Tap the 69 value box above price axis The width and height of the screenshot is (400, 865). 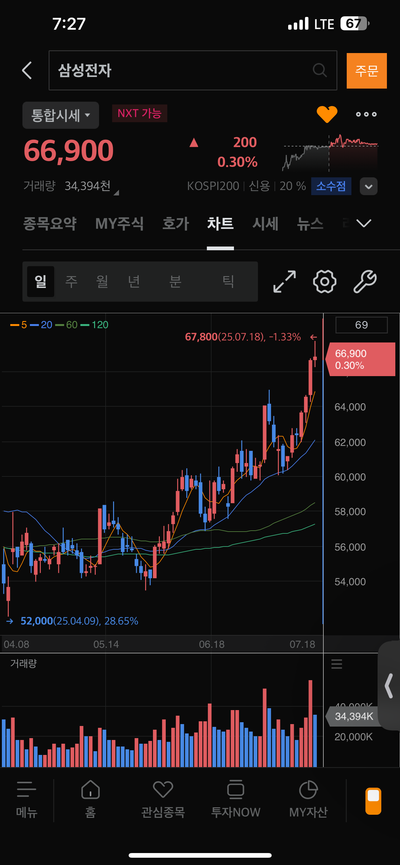(361, 325)
